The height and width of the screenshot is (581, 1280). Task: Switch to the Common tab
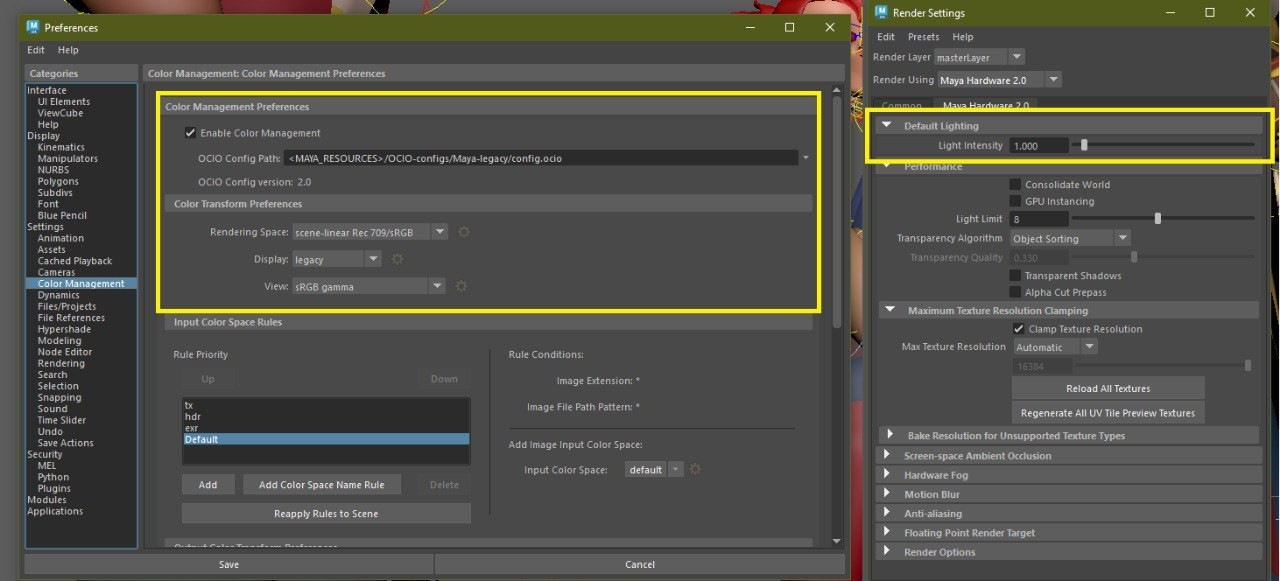click(901, 106)
